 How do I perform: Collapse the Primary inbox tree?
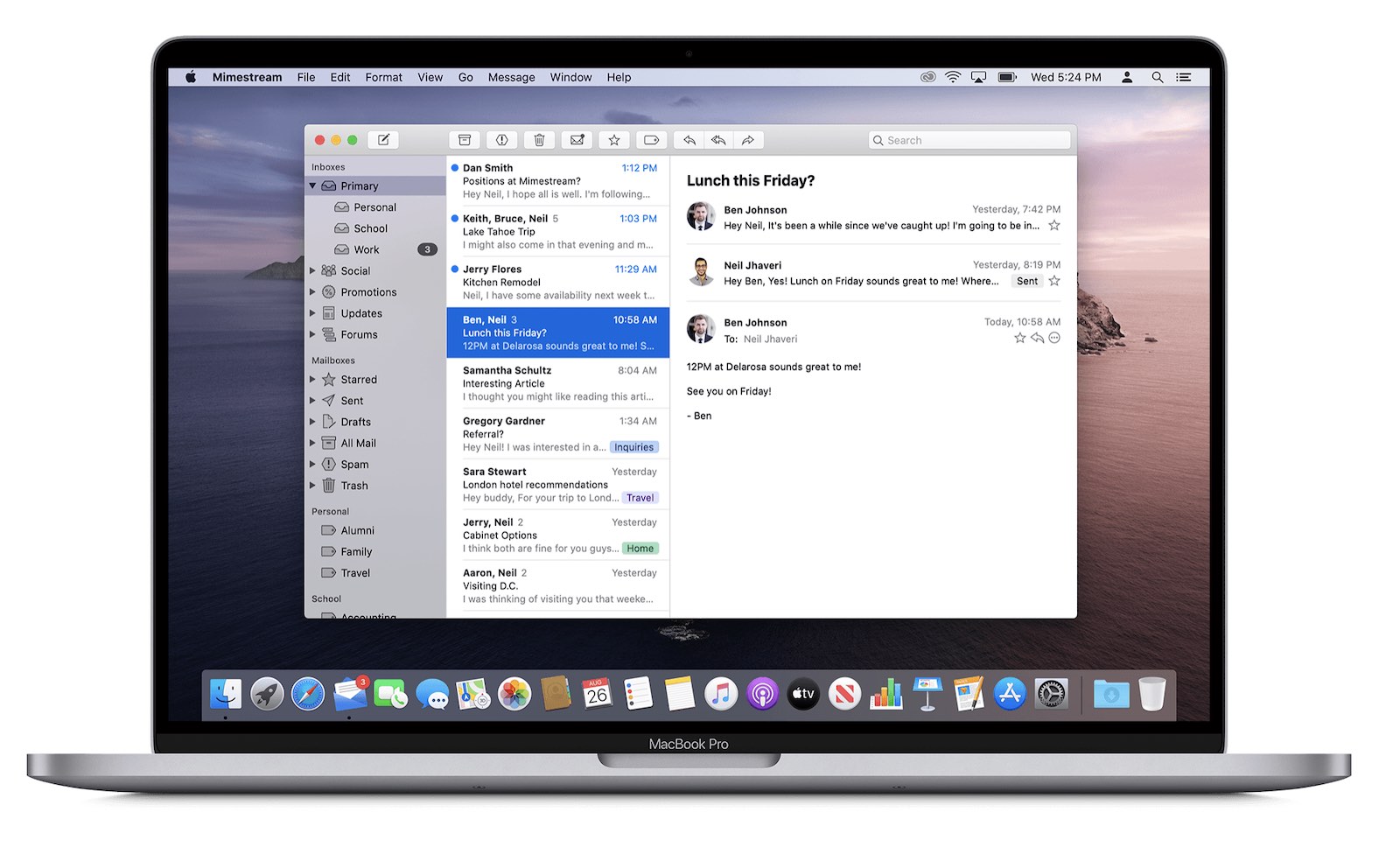(x=312, y=185)
